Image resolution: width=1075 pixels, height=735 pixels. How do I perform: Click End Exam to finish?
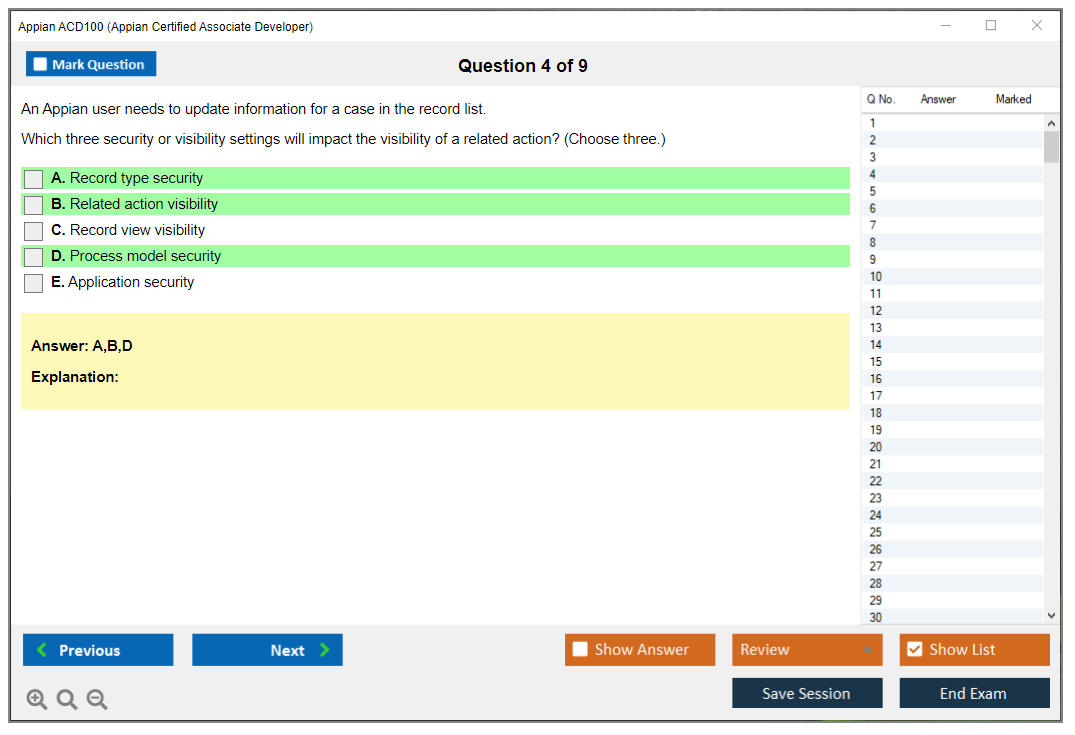coord(974,693)
